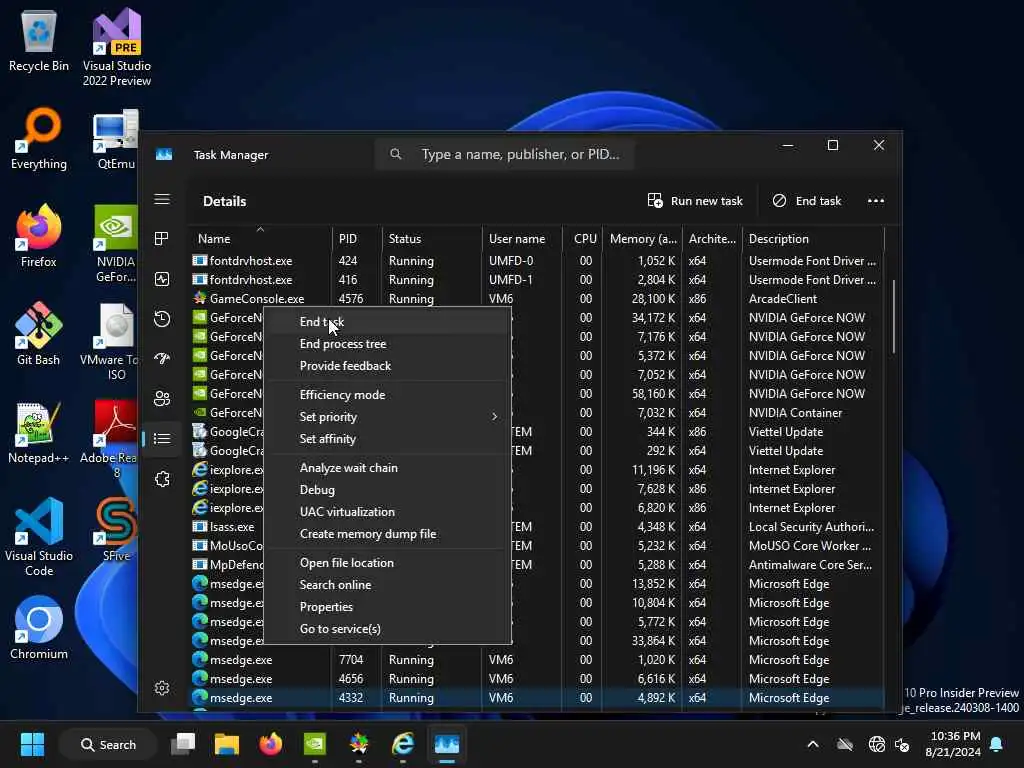Open notification bell in system tray
This screenshot has height=768, width=1024.
point(997,744)
